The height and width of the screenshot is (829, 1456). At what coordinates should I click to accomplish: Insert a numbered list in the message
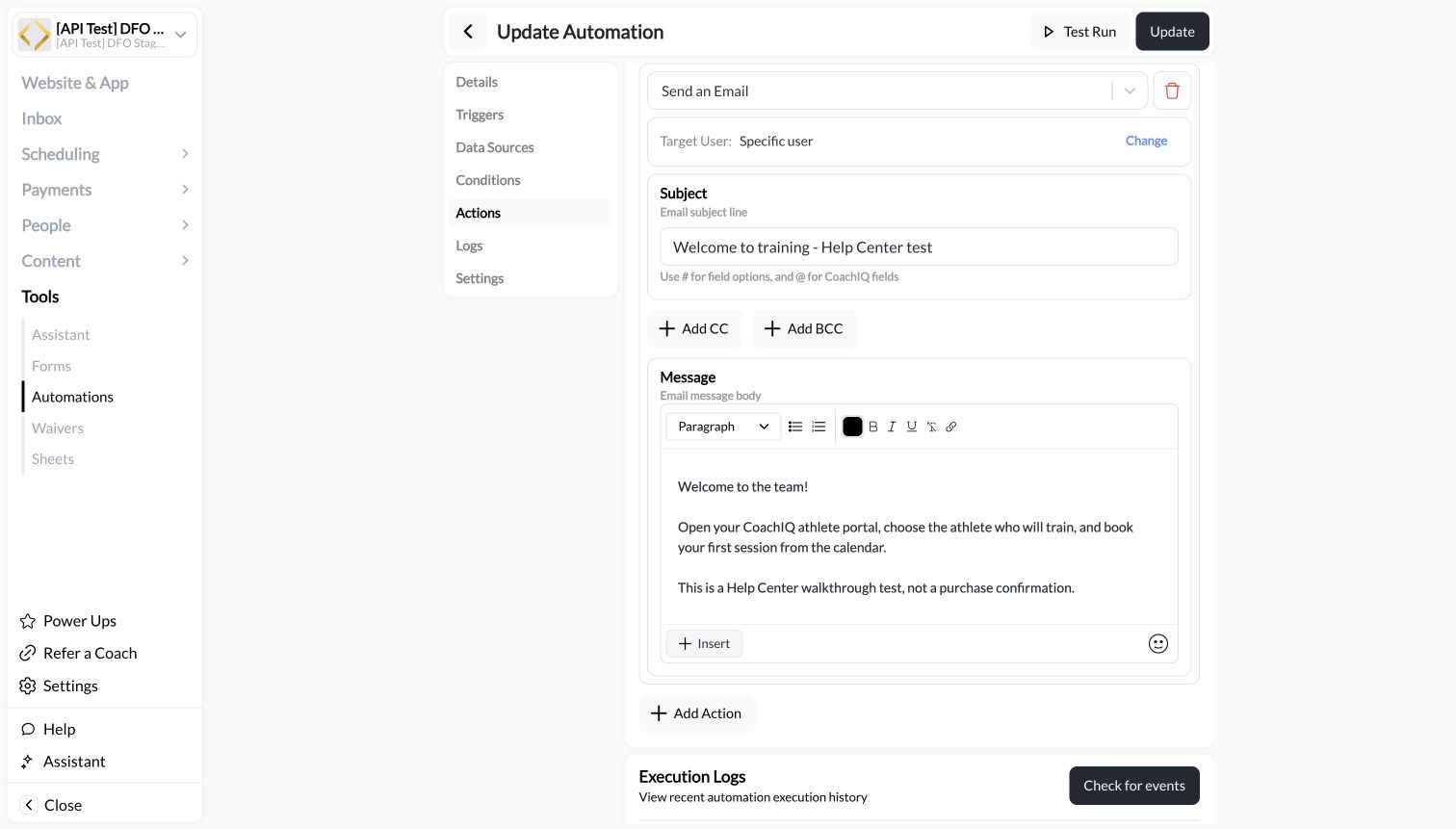pos(819,427)
